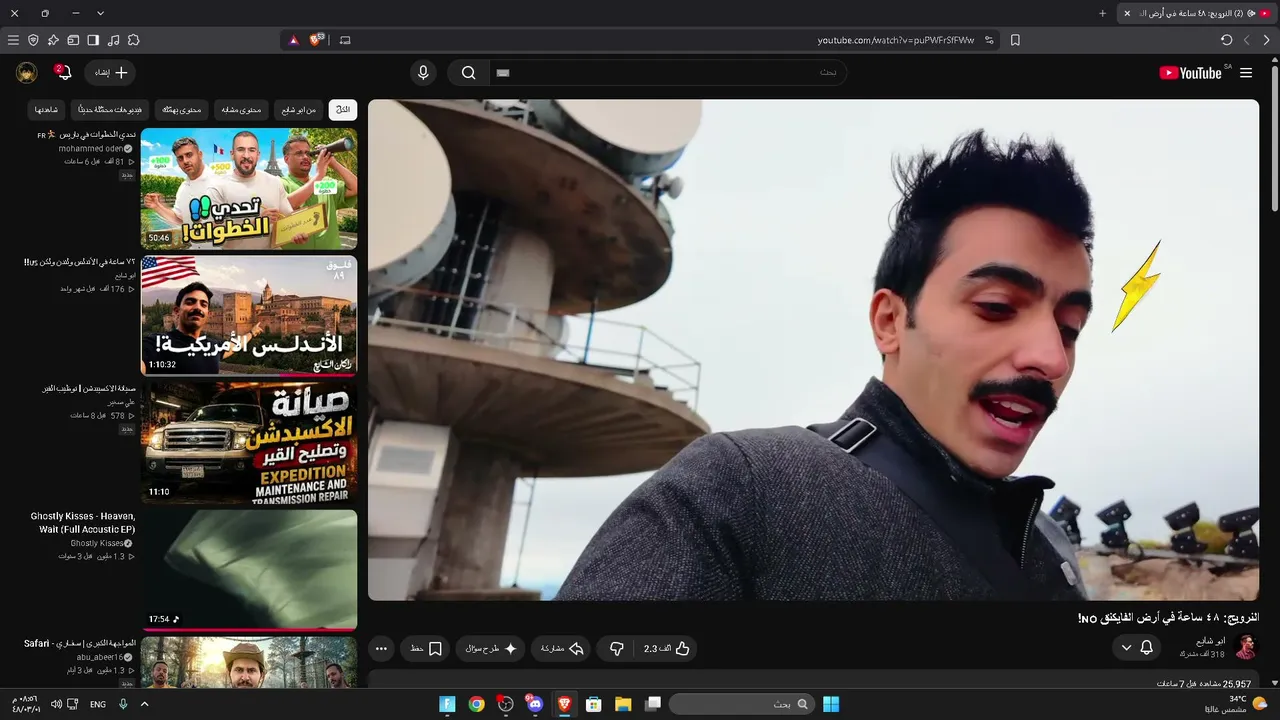Select the فيديوهات محمّلة حديثًا chip
The height and width of the screenshot is (720, 1280).
pos(111,110)
